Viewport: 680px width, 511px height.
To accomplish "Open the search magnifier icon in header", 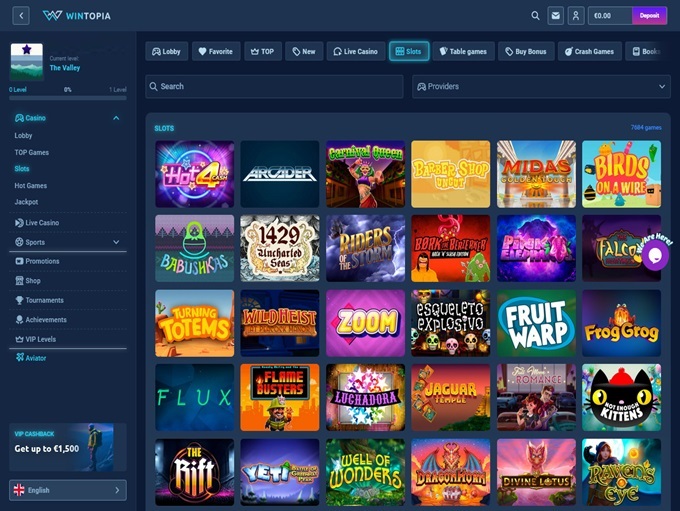I will [536, 16].
